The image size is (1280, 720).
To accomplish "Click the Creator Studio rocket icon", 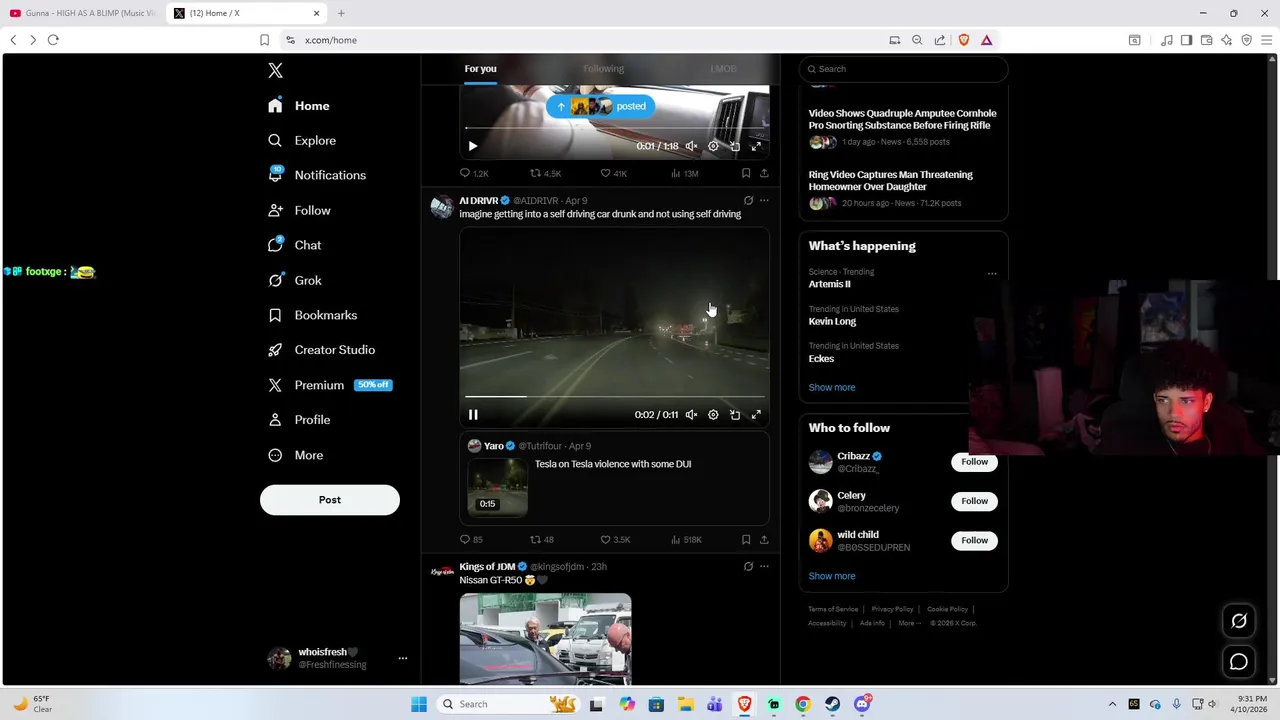I will 275,350.
